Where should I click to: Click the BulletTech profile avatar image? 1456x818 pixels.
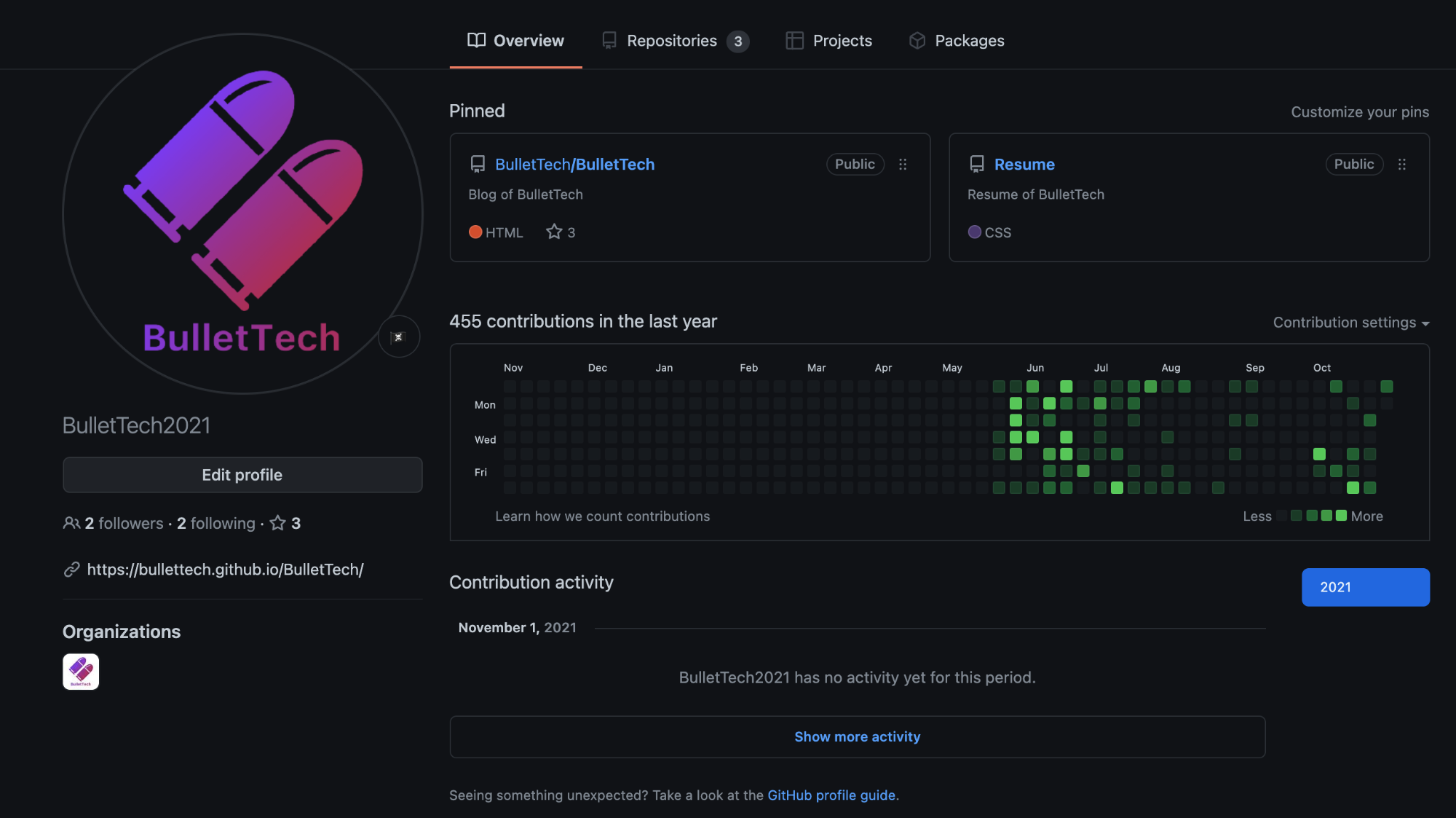tap(242, 213)
